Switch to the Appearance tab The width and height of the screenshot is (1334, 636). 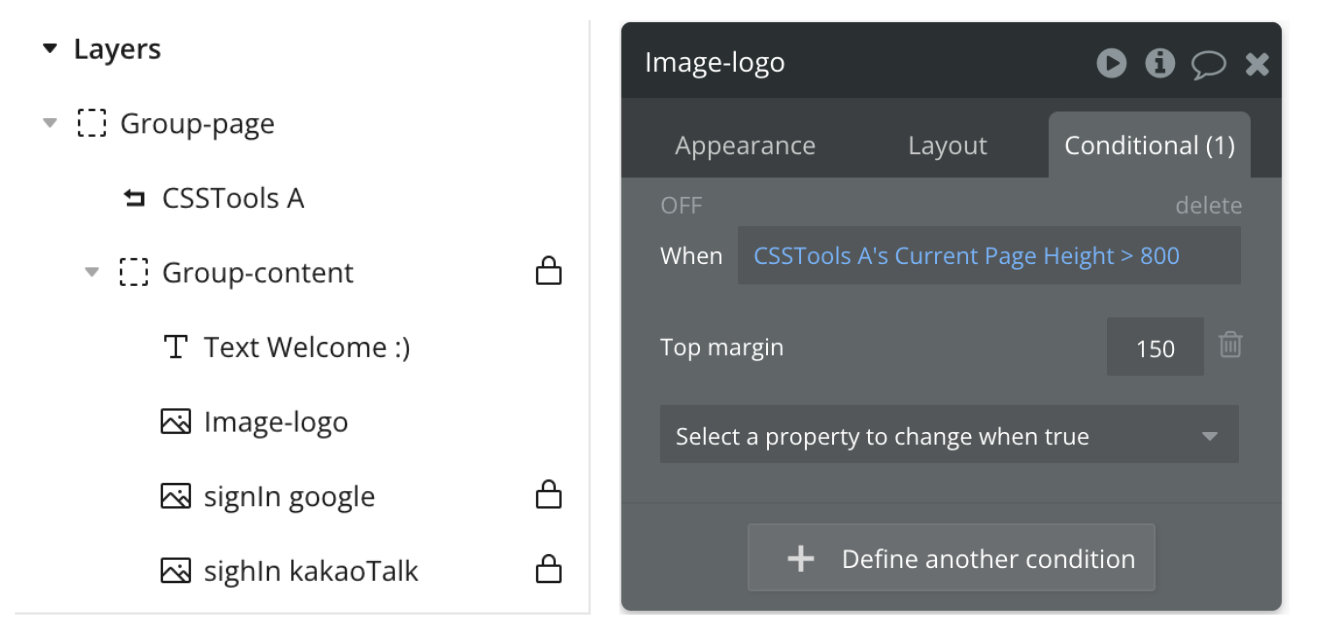pyautogui.click(x=745, y=146)
